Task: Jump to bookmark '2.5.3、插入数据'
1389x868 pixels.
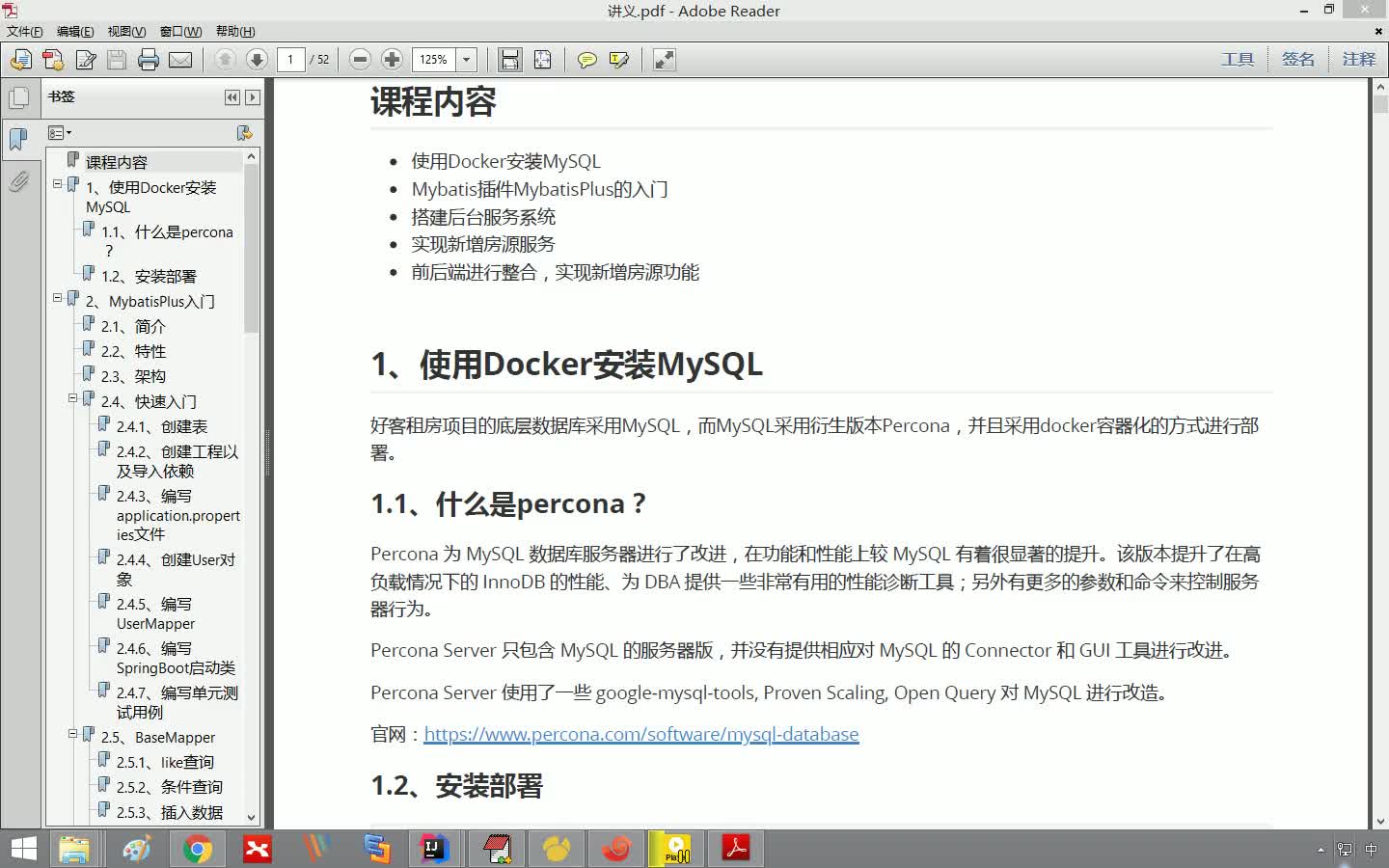Action: tap(170, 812)
